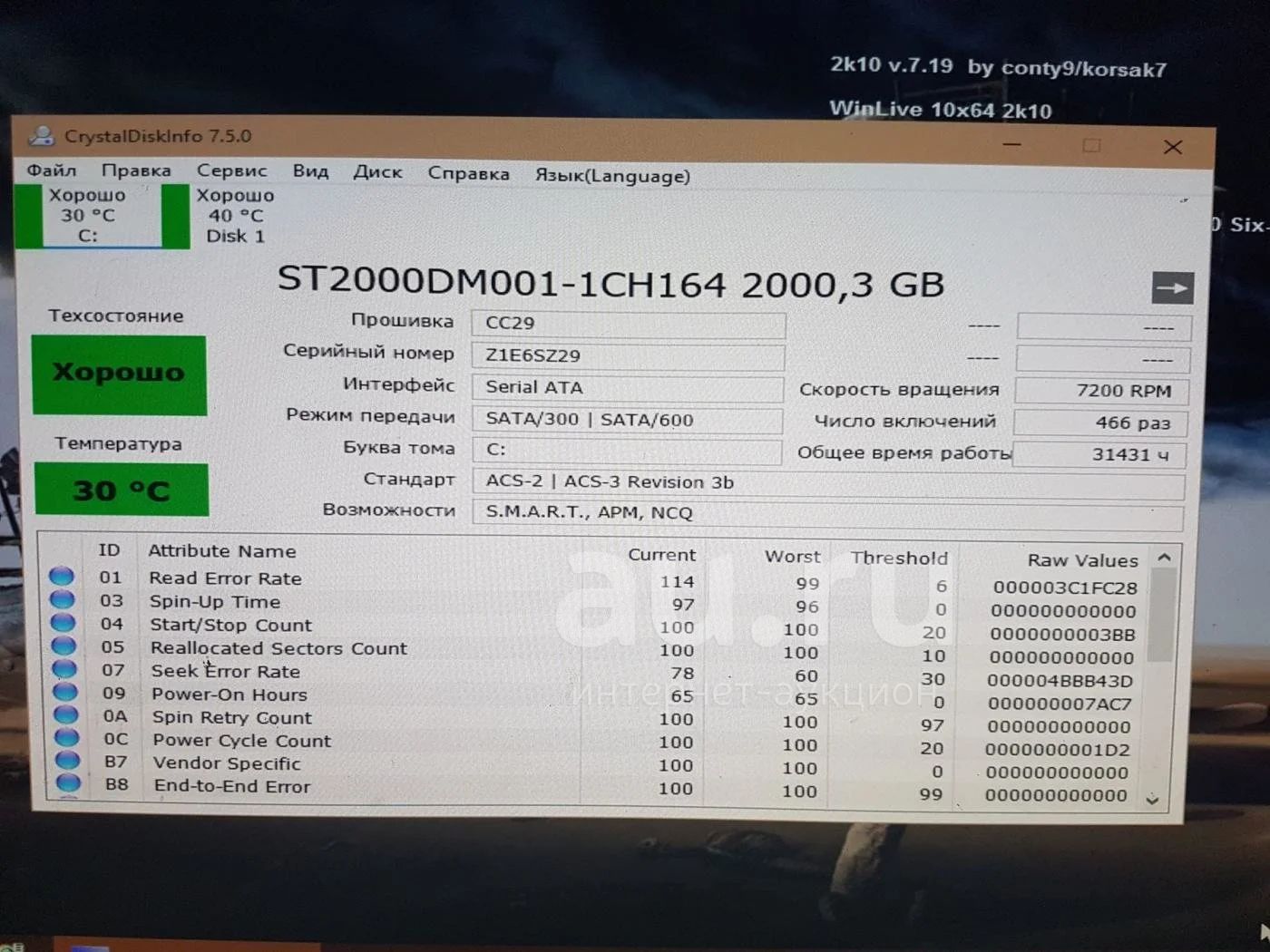Screen dimensions: 1270x952
Task: Click the scroll up arrow of attribute list
Action: 1165,557
